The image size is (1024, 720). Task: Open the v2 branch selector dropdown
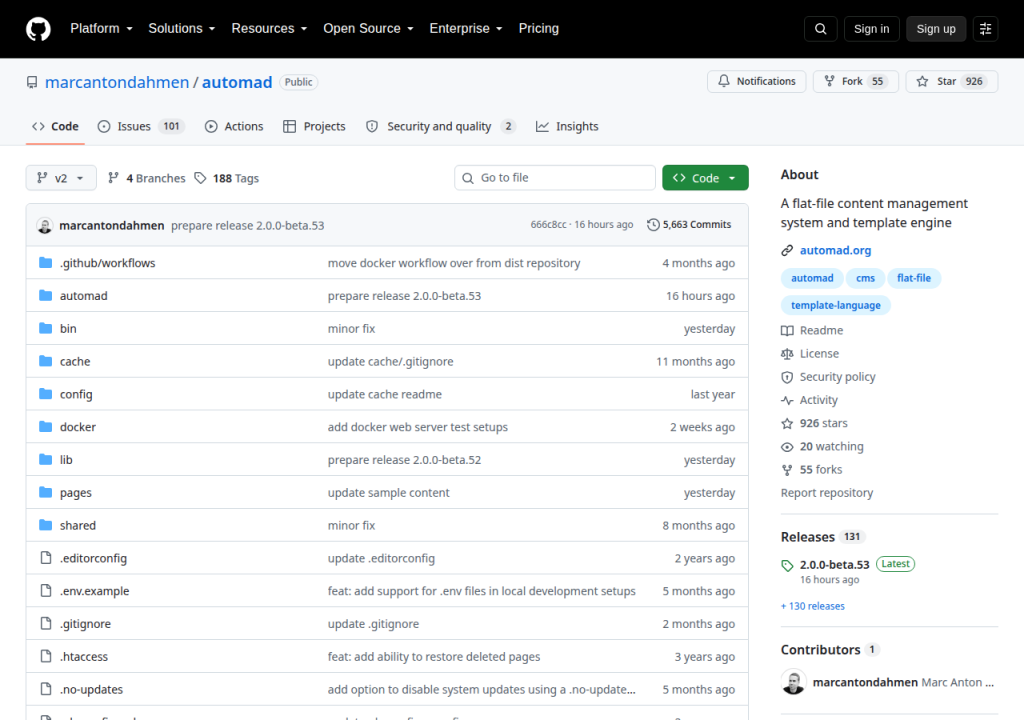pos(61,178)
